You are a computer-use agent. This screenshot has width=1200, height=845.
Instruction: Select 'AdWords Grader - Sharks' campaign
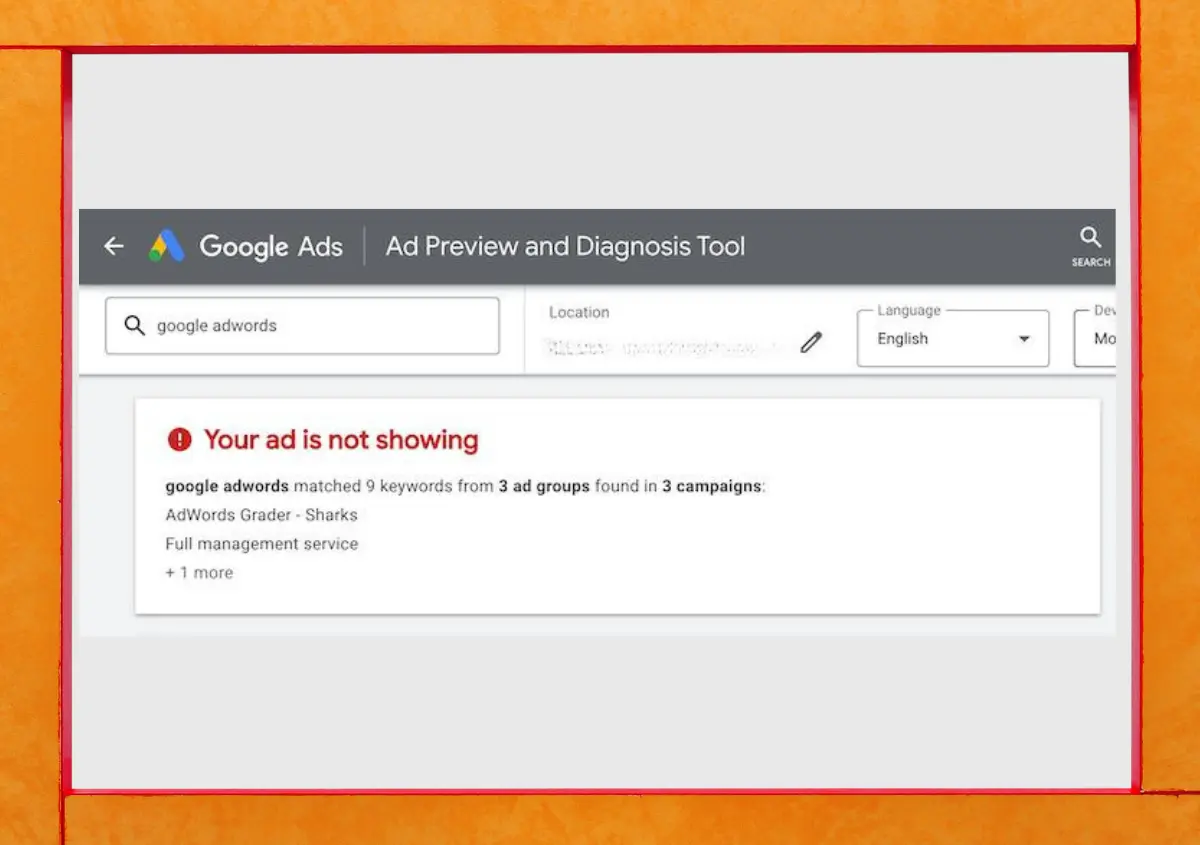coord(261,515)
